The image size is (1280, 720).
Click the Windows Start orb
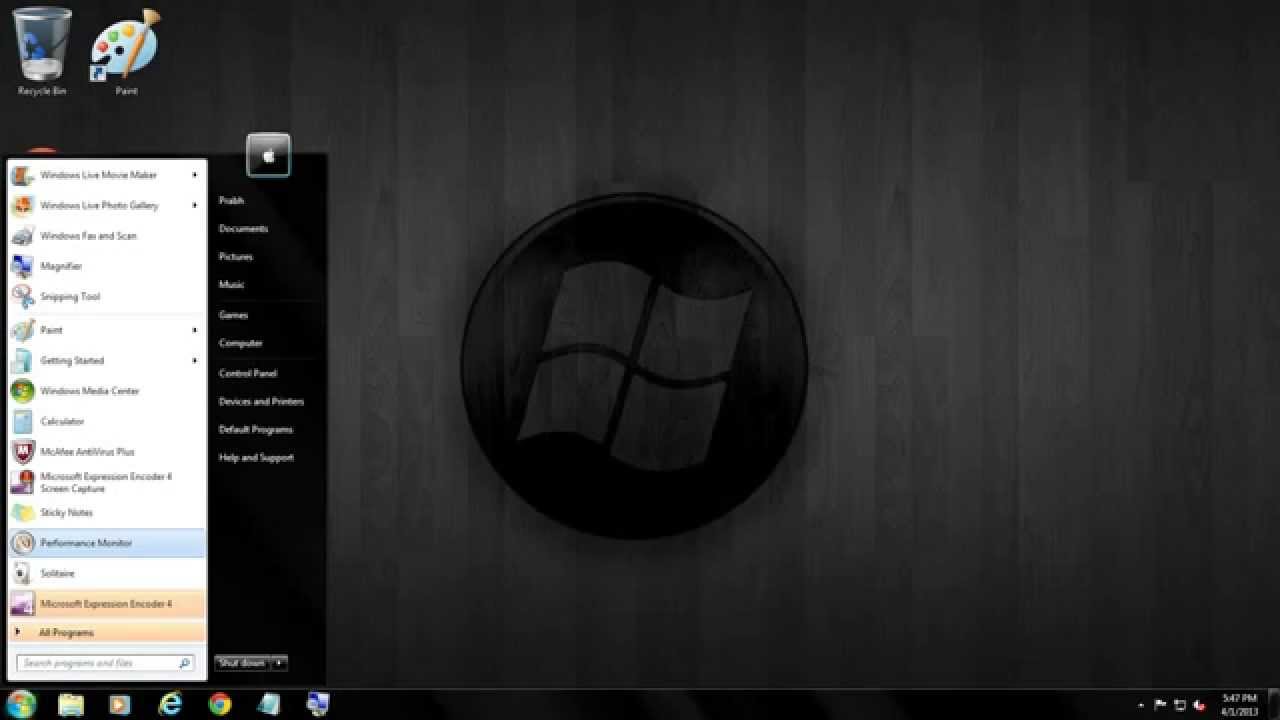point(20,704)
